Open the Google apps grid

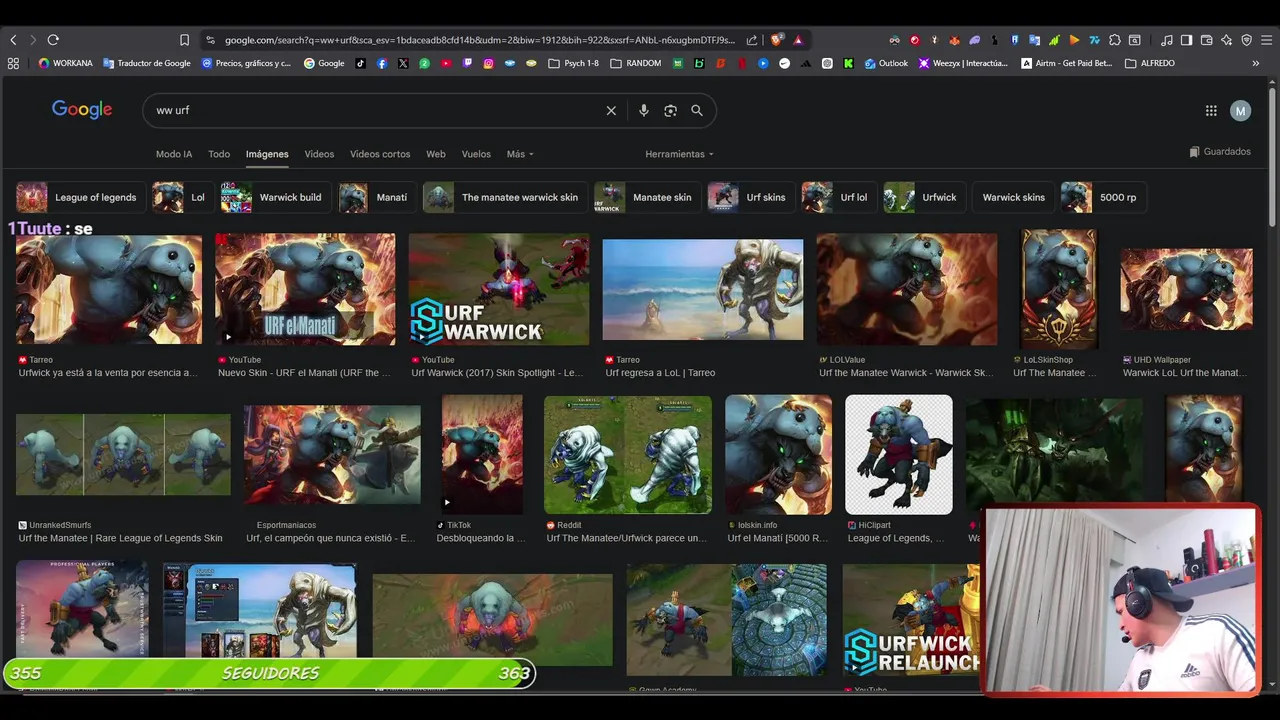(1211, 111)
